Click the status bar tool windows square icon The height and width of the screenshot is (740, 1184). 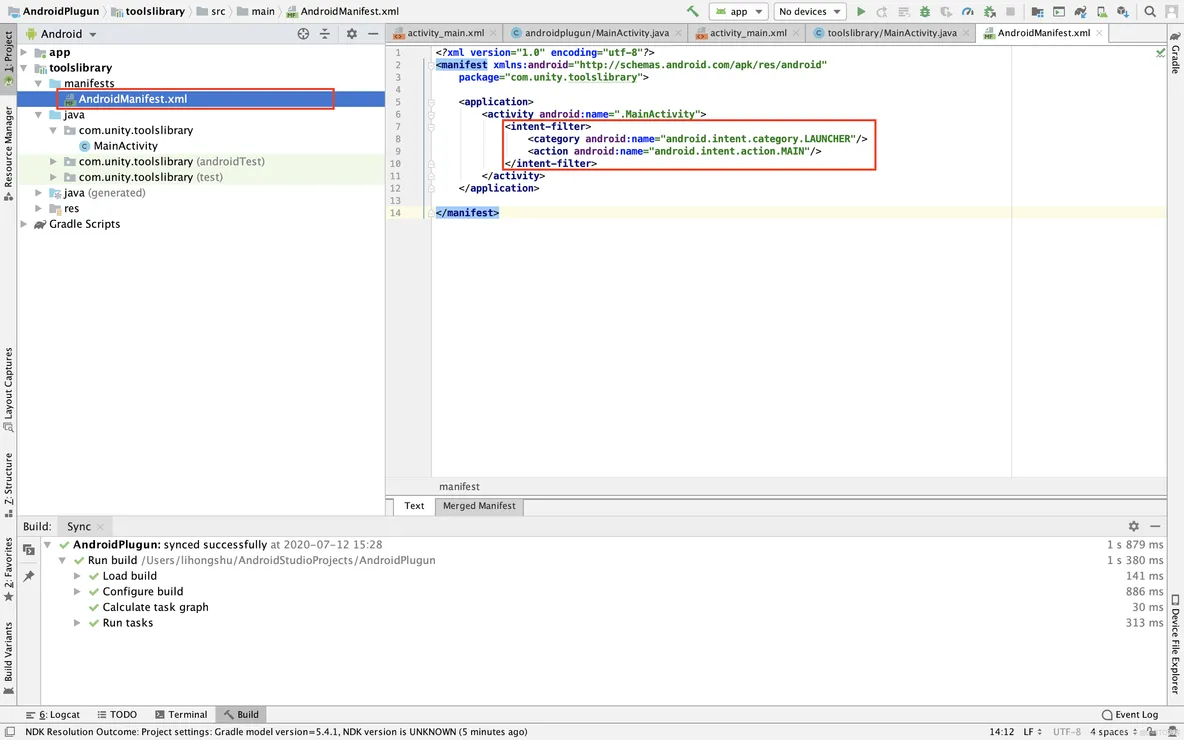click(10, 732)
